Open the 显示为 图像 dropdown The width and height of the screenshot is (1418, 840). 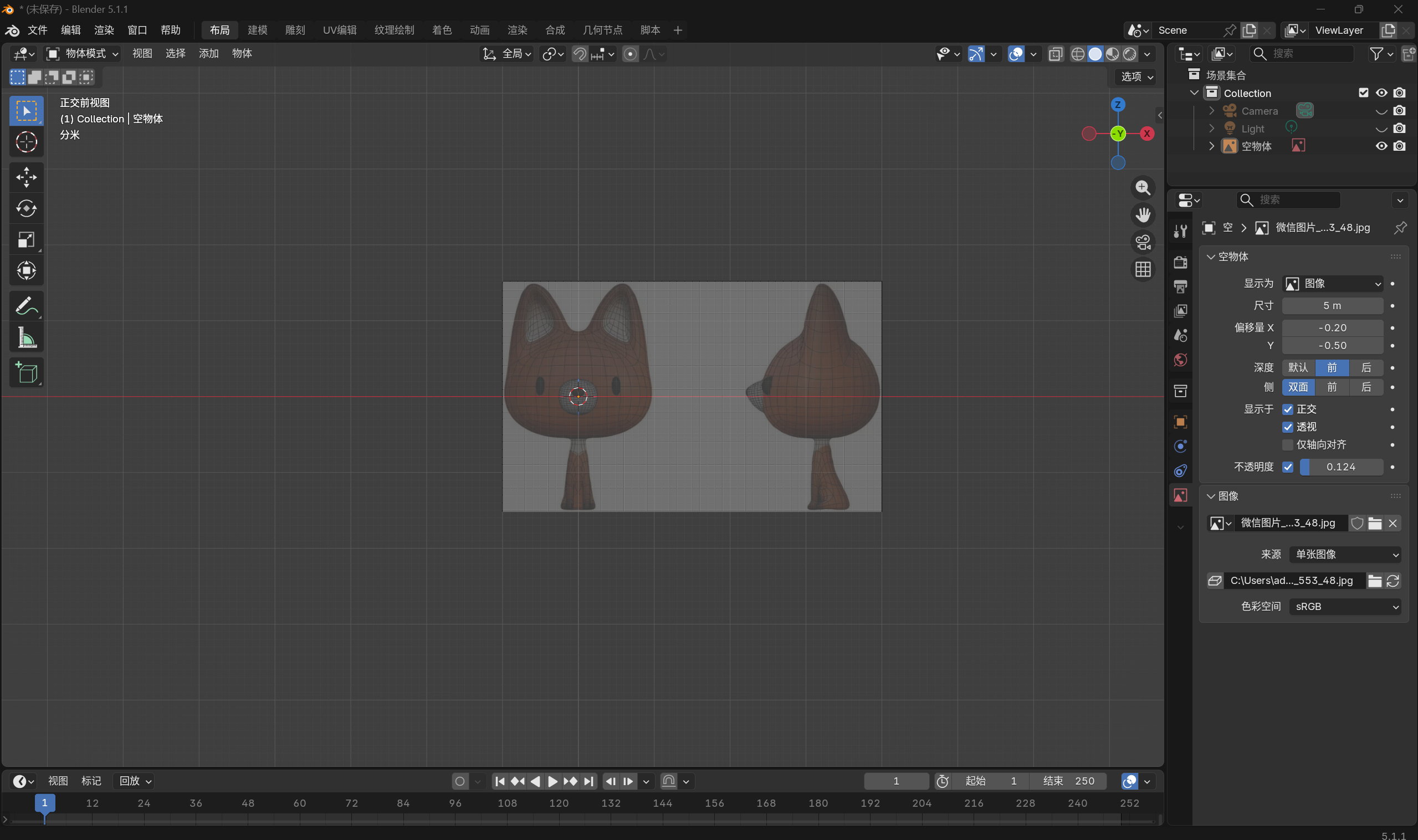[1333, 284]
